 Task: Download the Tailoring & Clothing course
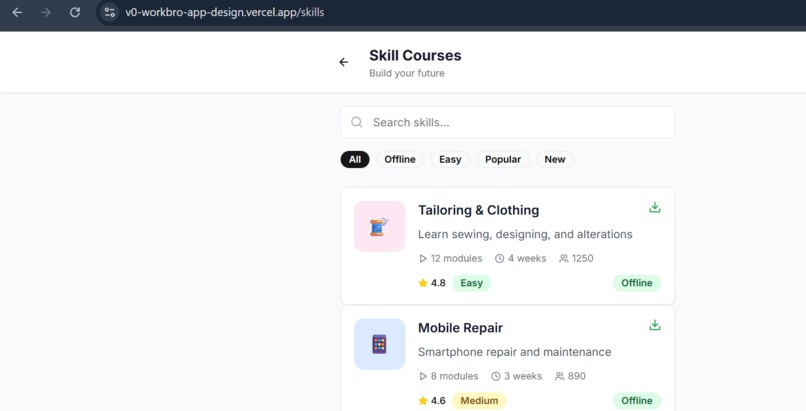point(654,208)
